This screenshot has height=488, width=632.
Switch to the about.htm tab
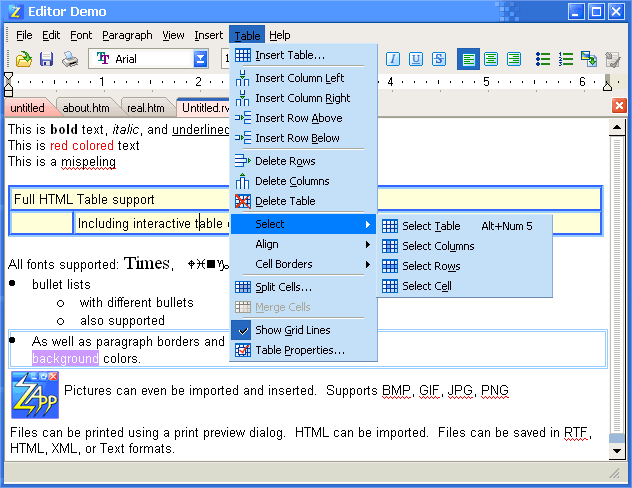tap(86, 108)
